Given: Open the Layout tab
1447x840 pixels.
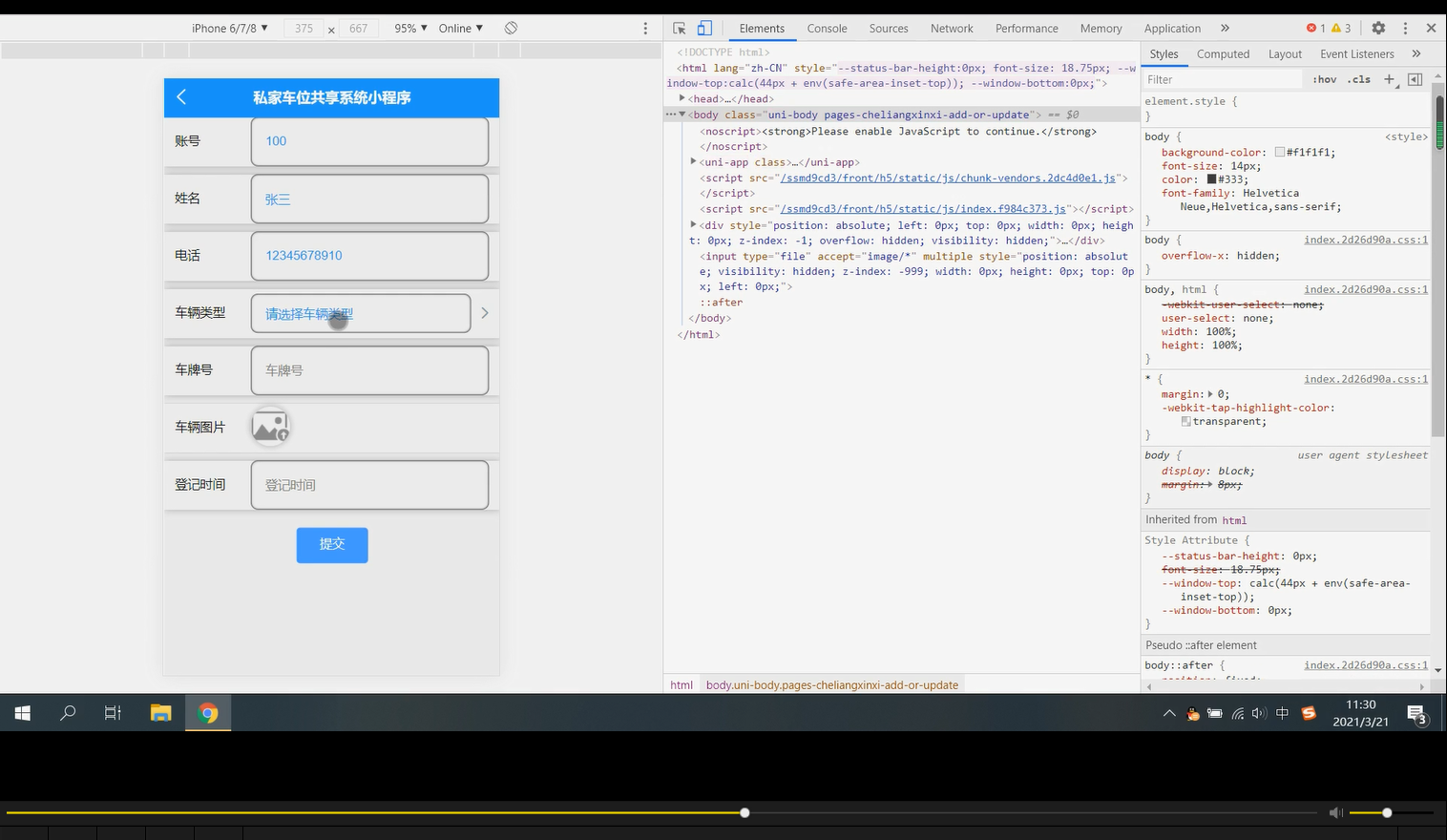Looking at the screenshot, I should click(1285, 54).
